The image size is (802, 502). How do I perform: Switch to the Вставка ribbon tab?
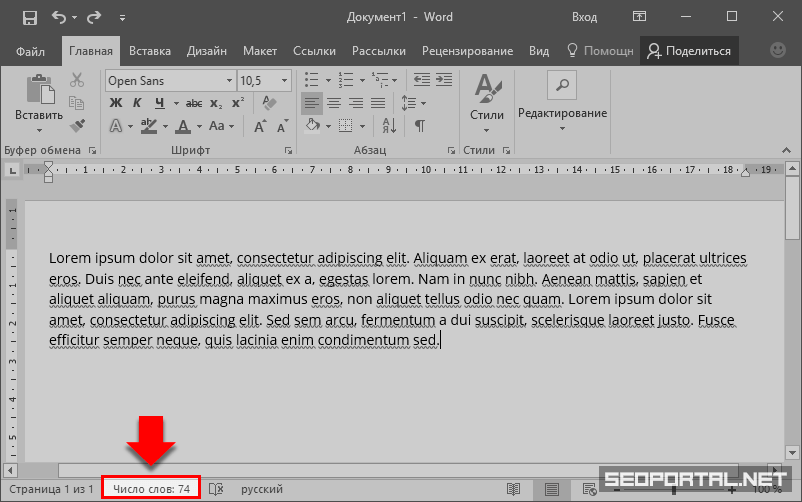pos(150,51)
